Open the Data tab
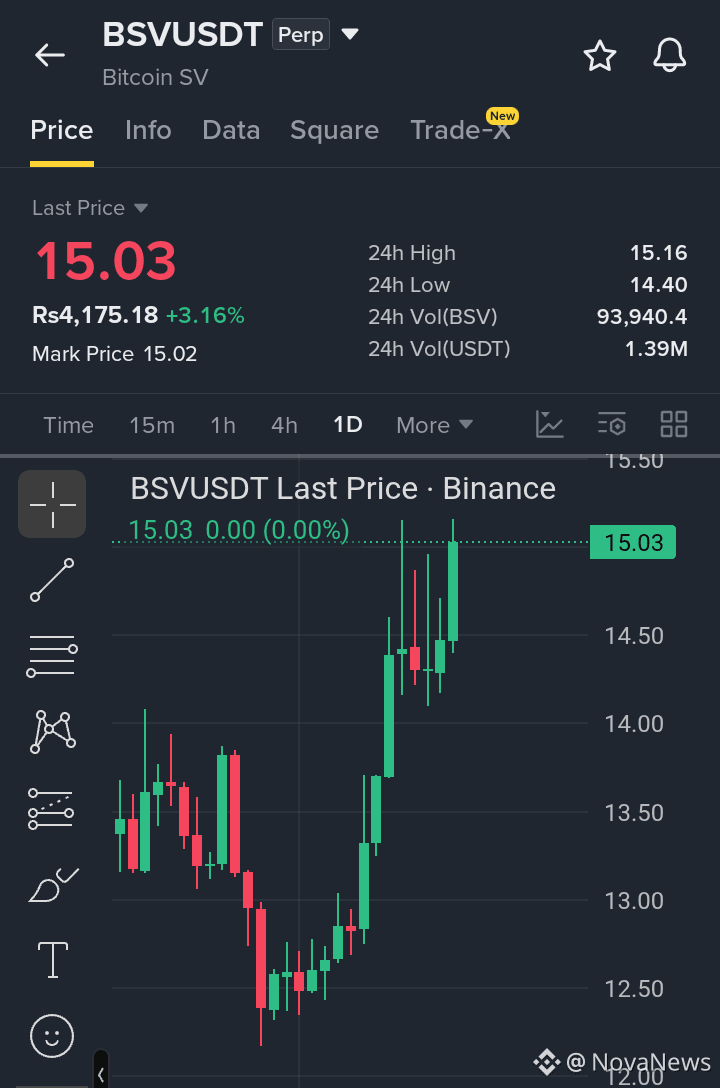Screen dimensions: 720x1088 coord(231,130)
